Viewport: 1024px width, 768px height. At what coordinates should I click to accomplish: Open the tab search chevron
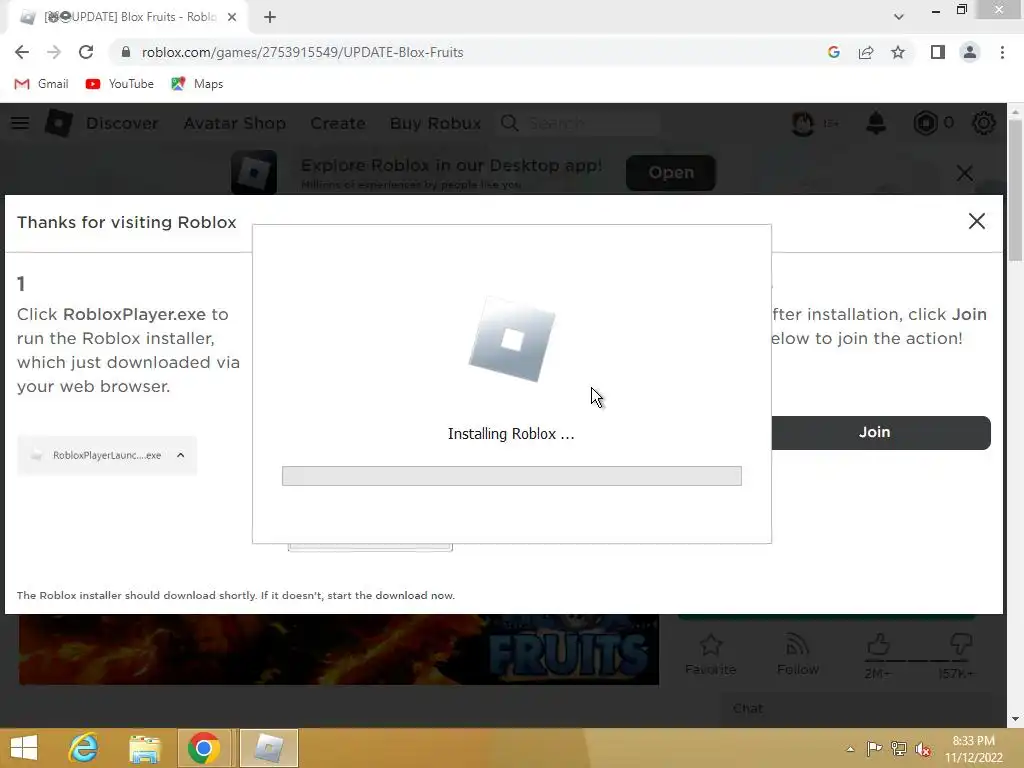[899, 17]
